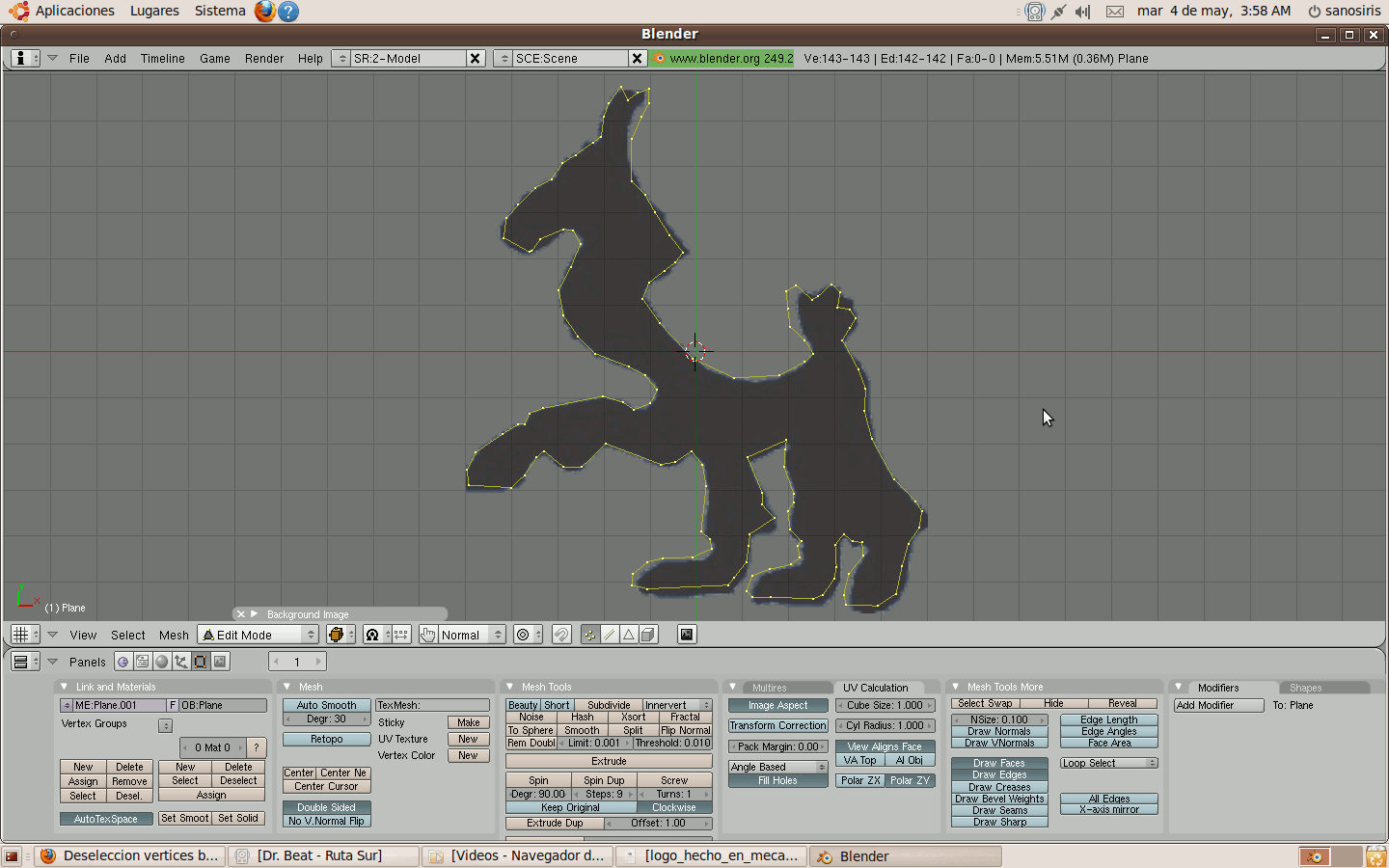
Task: Open the Vertex Groups browse dropdown
Action: pyautogui.click(x=166, y=725)
